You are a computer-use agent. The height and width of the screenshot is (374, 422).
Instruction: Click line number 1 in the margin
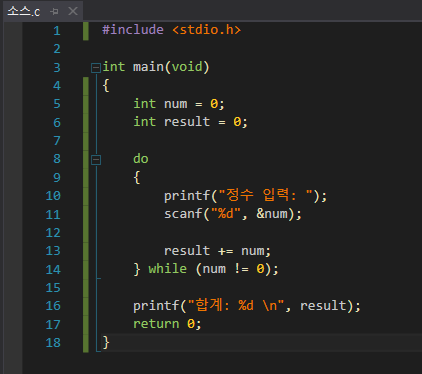pyautogui.click(x=57, y=31)
